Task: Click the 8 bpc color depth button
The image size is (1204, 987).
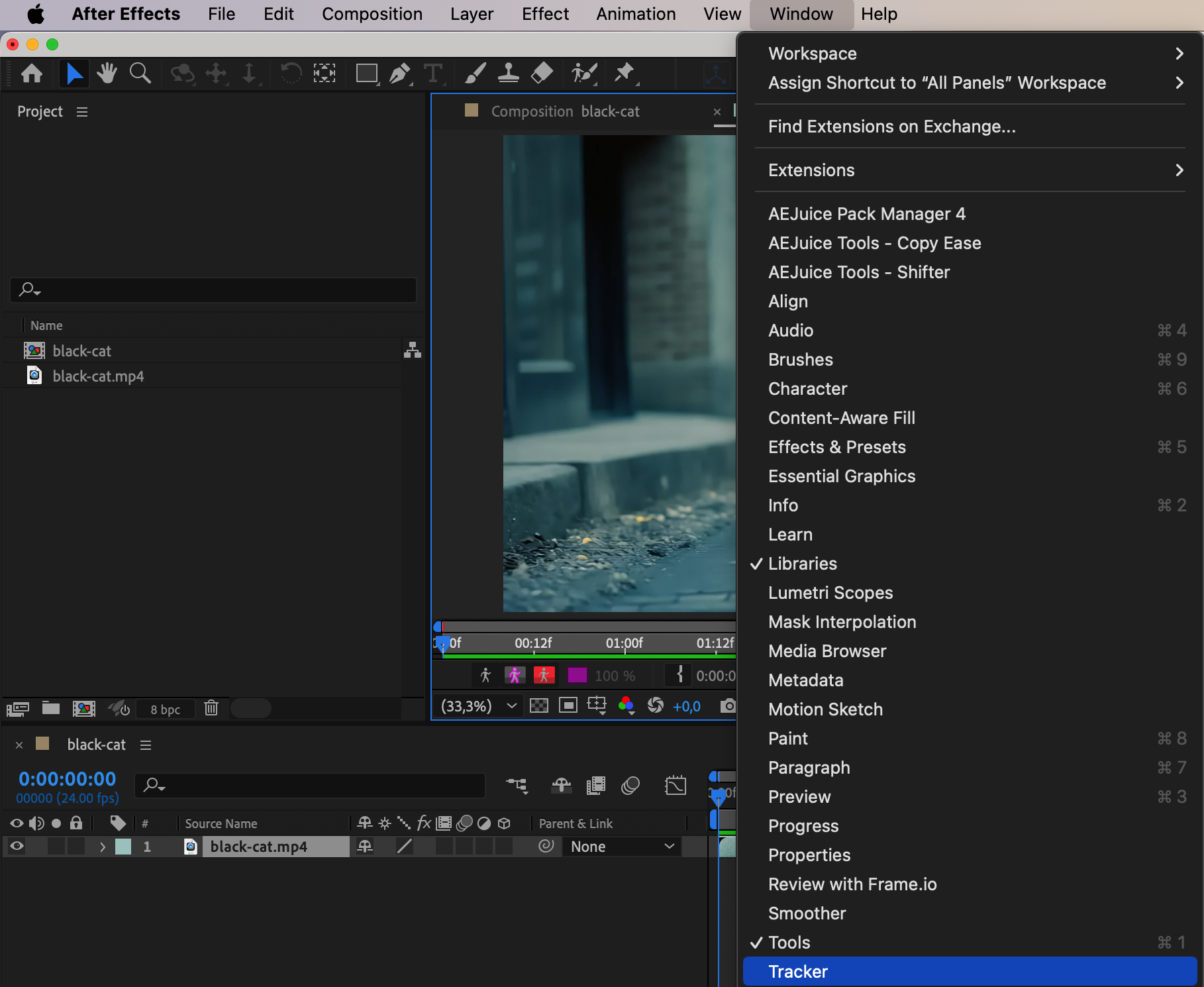Action: (x=165, y=709)
